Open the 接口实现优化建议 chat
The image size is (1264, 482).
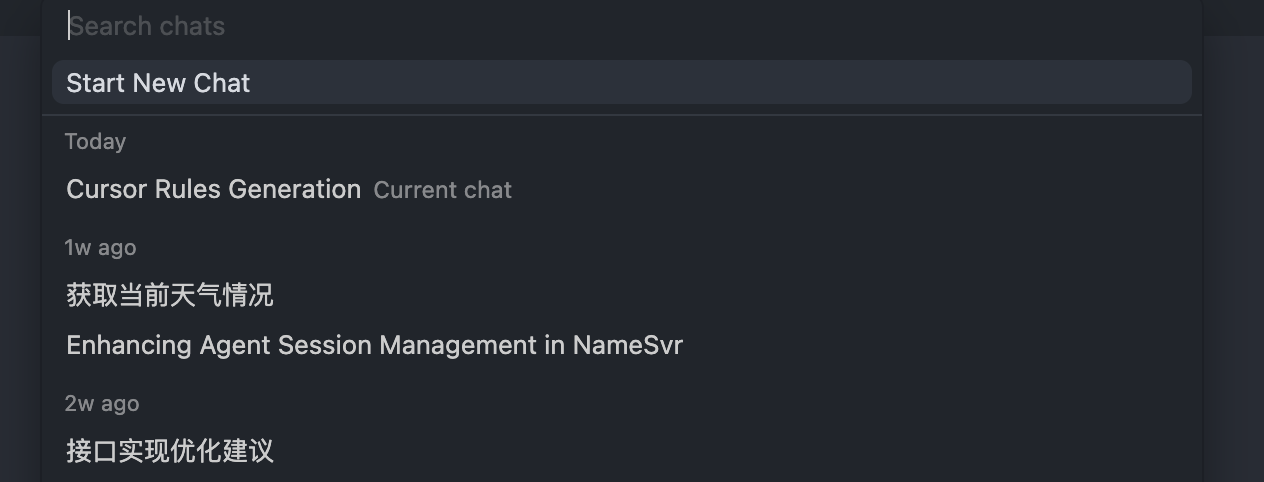[x=170, y=450]
